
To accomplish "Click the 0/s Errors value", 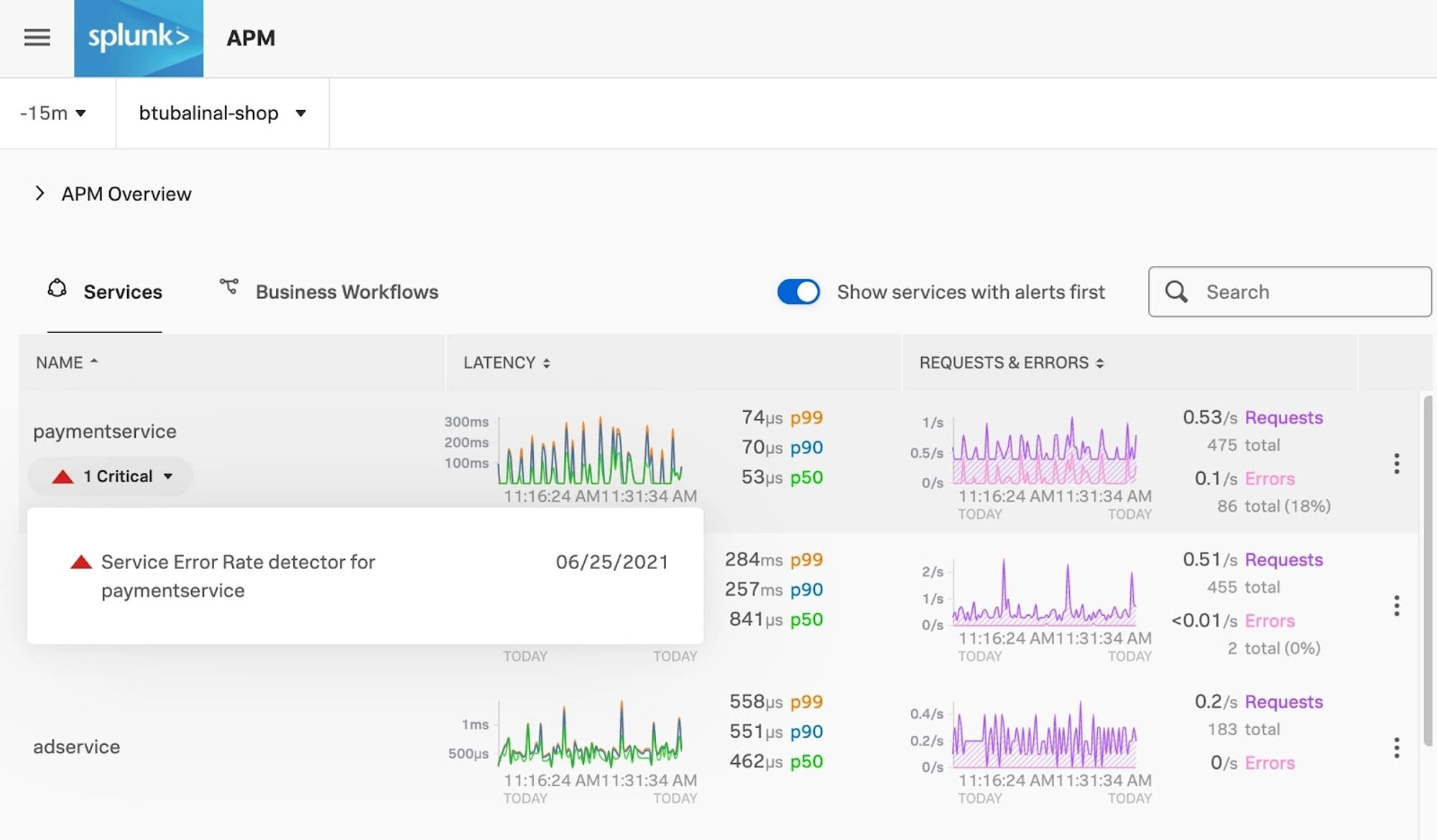I will 1252,763.
